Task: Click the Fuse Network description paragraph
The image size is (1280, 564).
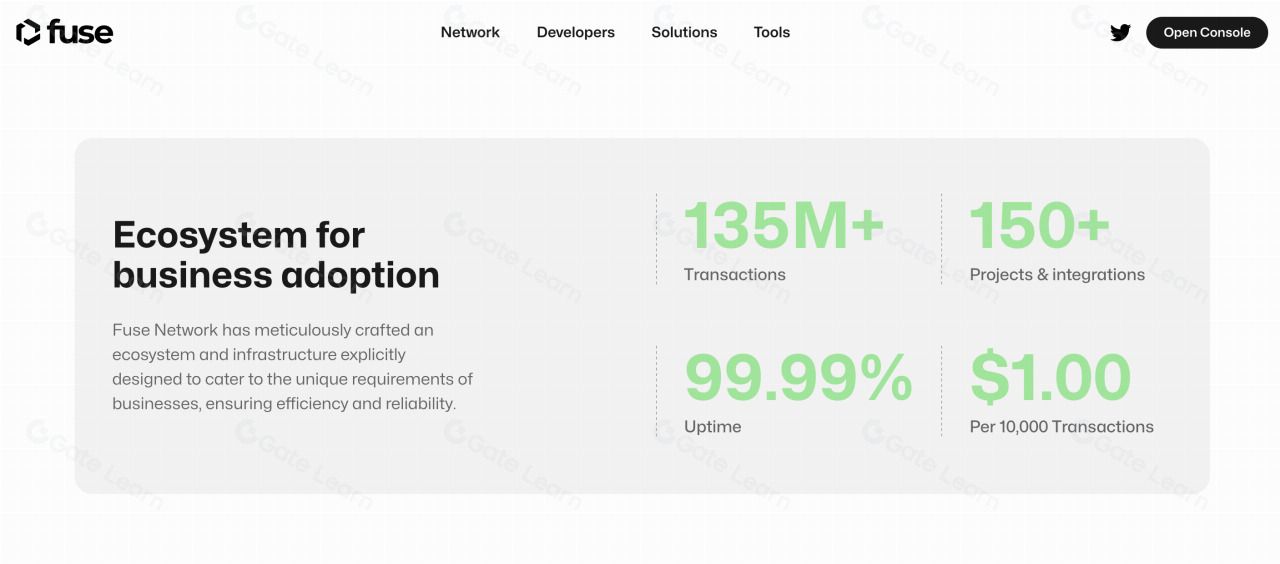Action: click(292, 367)
